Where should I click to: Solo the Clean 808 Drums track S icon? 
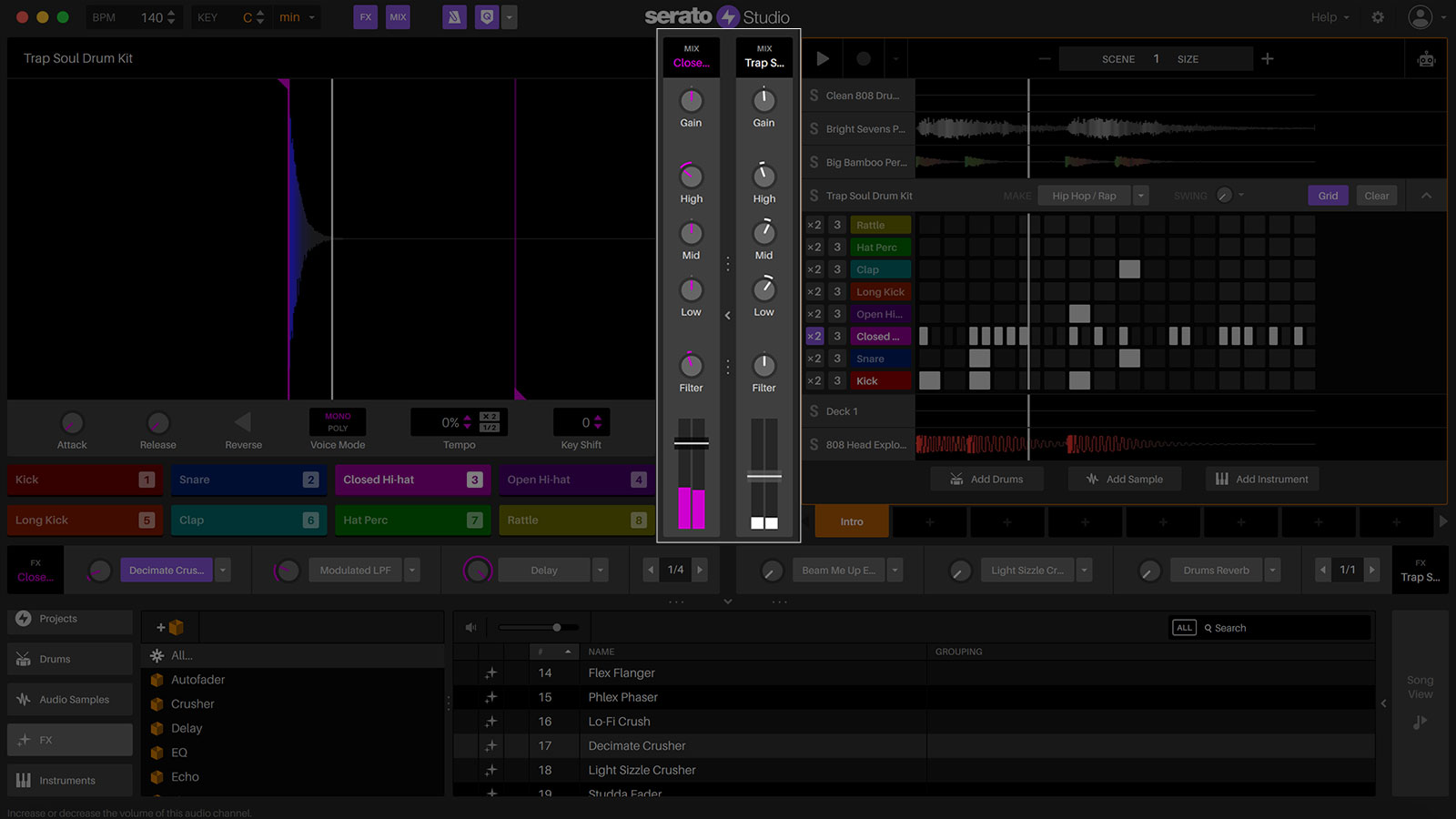click(x=814, y=95)
